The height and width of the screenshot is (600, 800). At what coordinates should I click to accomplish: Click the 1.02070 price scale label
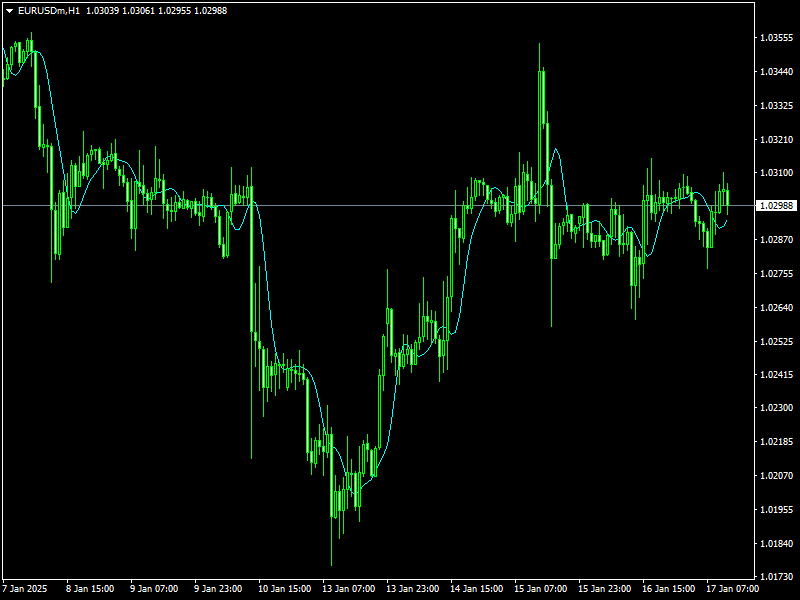click(x=777, y=476)
